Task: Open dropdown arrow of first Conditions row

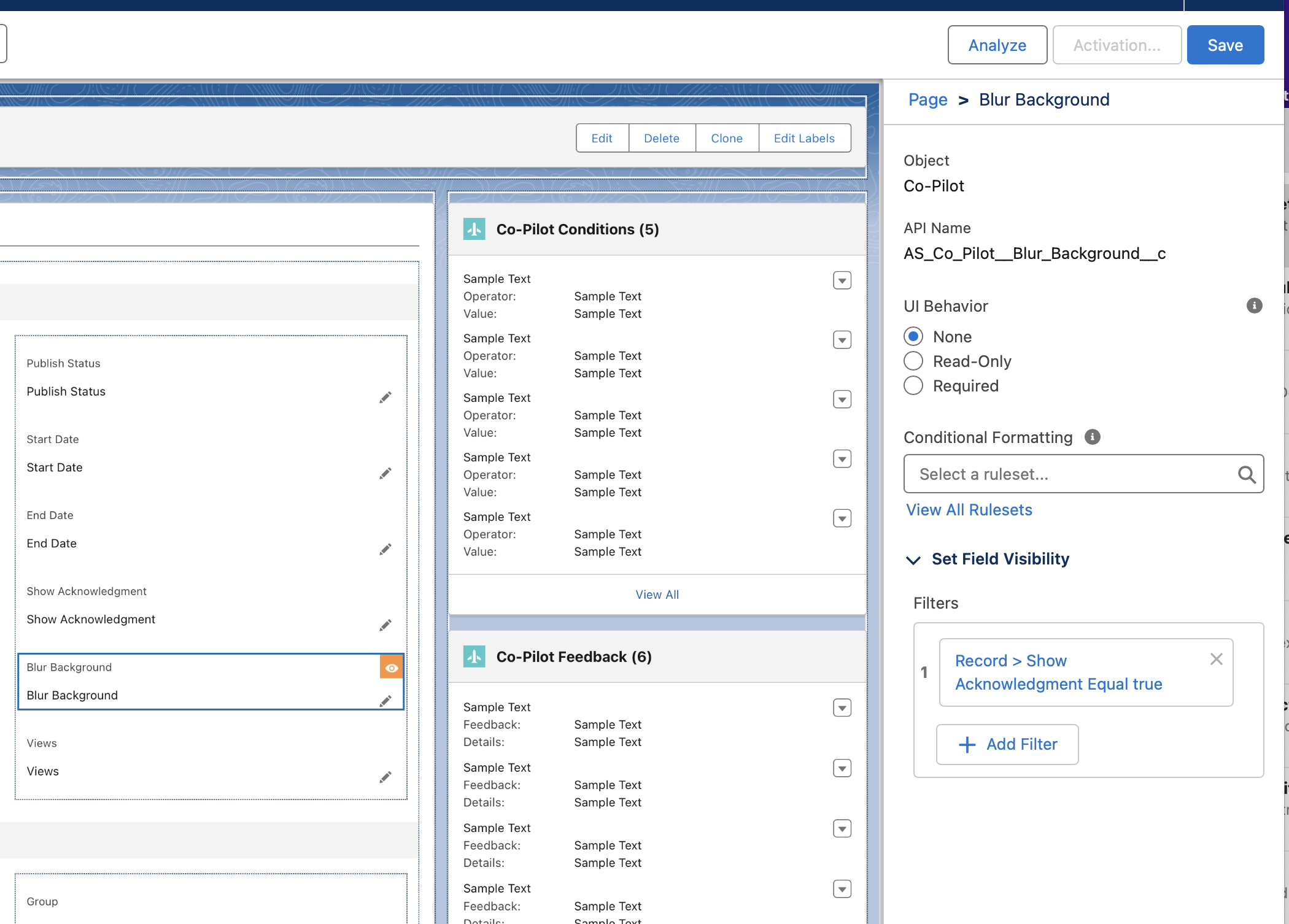Action: click(842, 281)
